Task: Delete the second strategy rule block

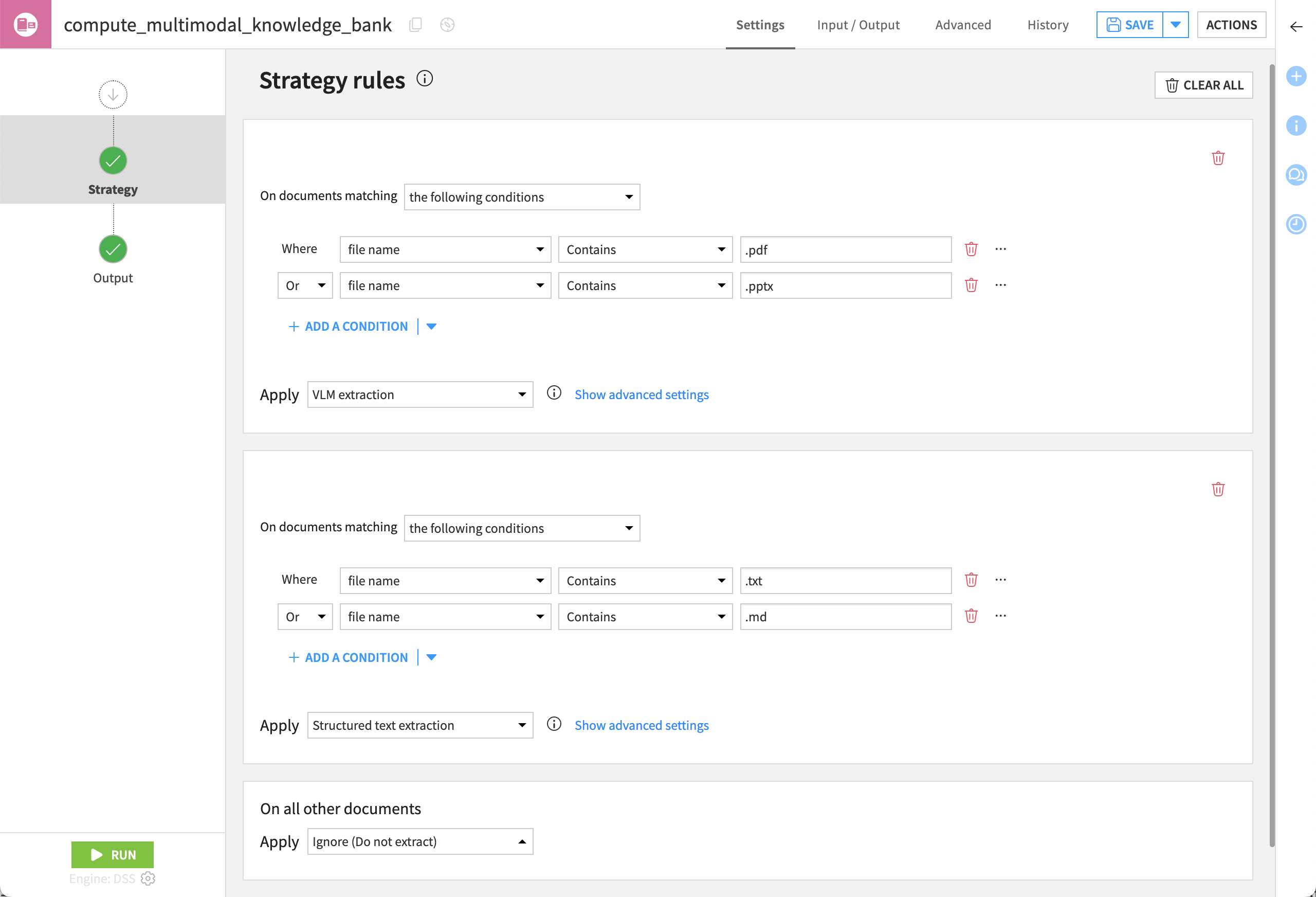Action: click(1218, 489)
